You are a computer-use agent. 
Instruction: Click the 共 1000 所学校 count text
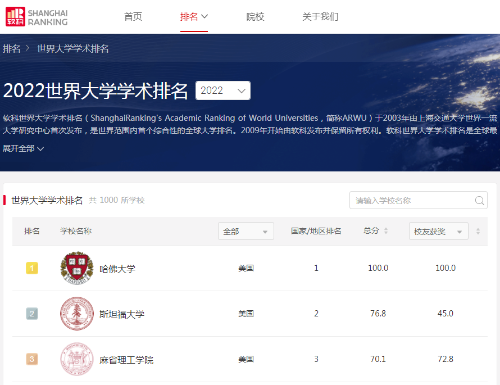point(117,200)
